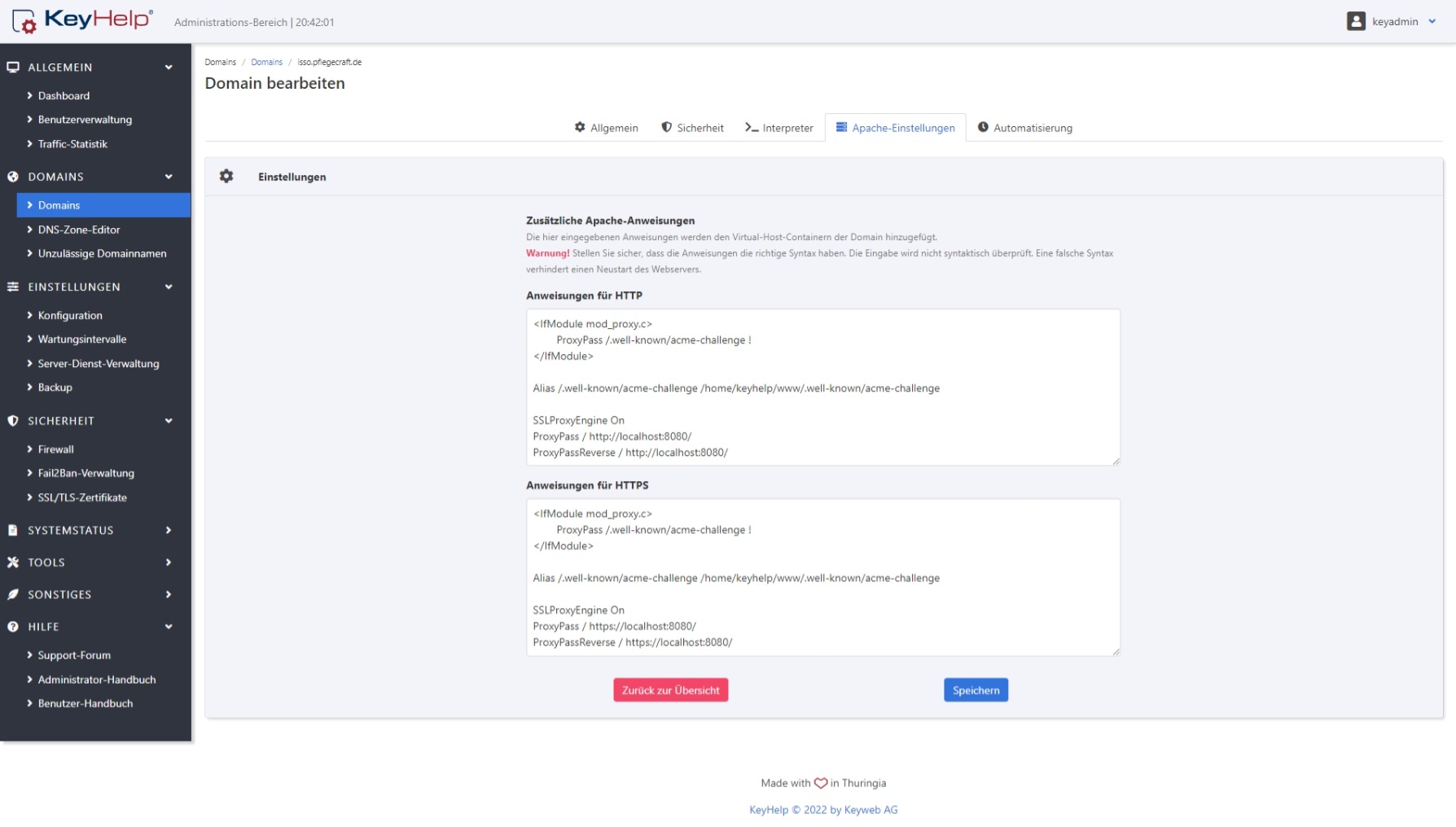Image resolution: width=1456 pixels, height=827 pixels.
Task: Click the globe icon beside DOMAINS
Action: pyautogui.click(x=13, y=177)
